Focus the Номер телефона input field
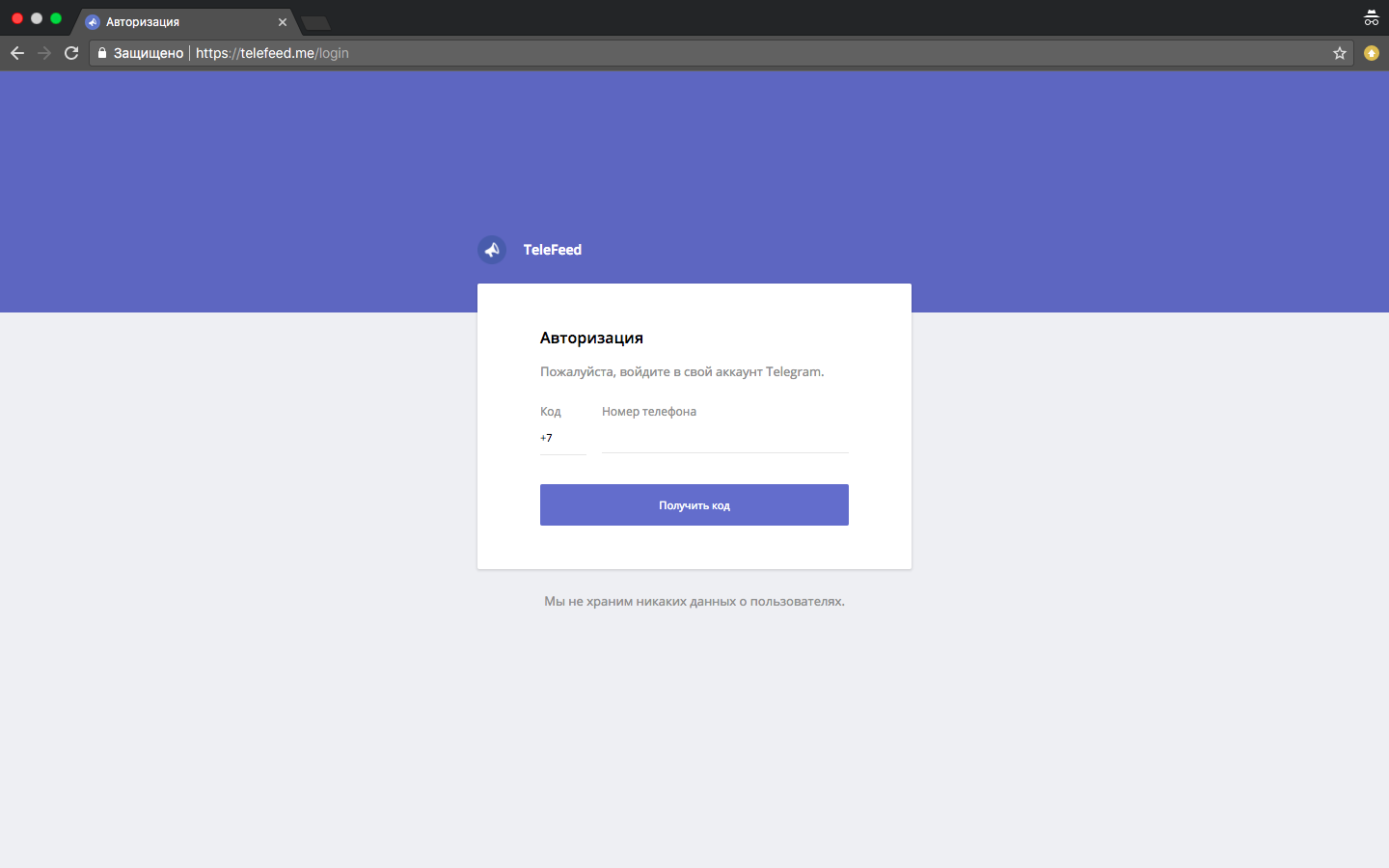The width and height of the screenshot is (1389, 868). point(725,439)
